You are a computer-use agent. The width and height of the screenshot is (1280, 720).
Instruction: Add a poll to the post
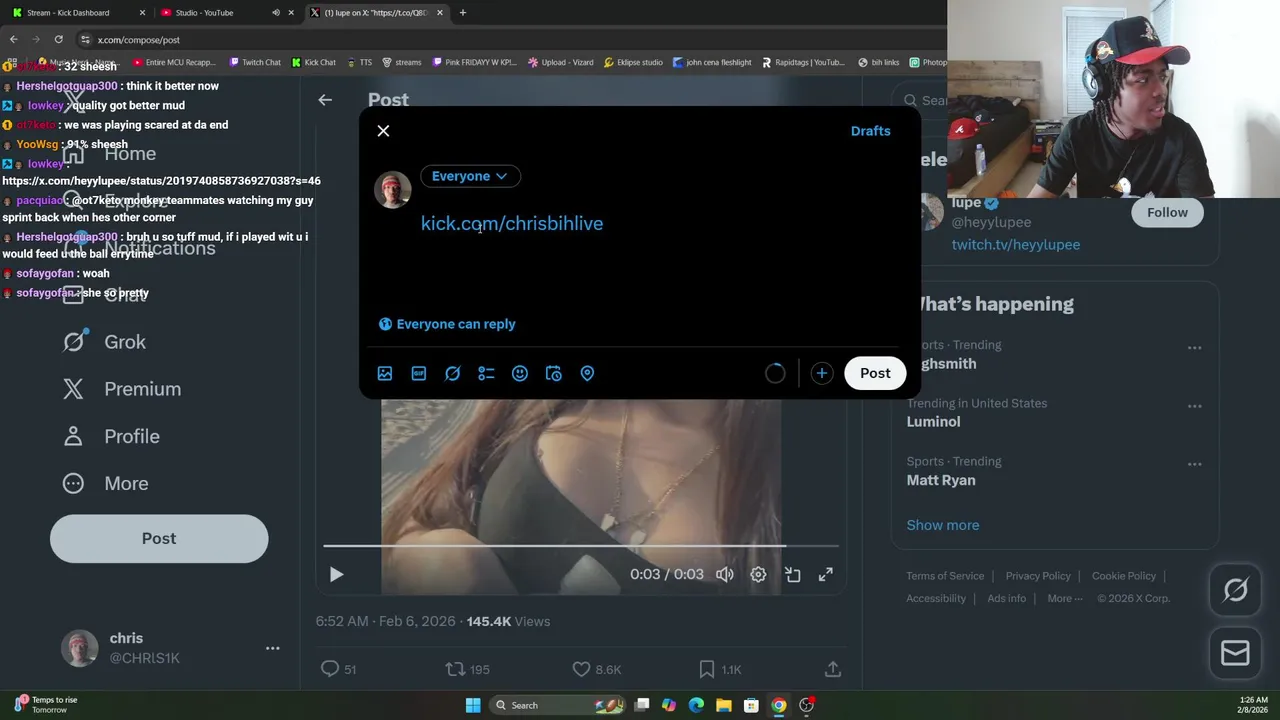coord(486,373)
